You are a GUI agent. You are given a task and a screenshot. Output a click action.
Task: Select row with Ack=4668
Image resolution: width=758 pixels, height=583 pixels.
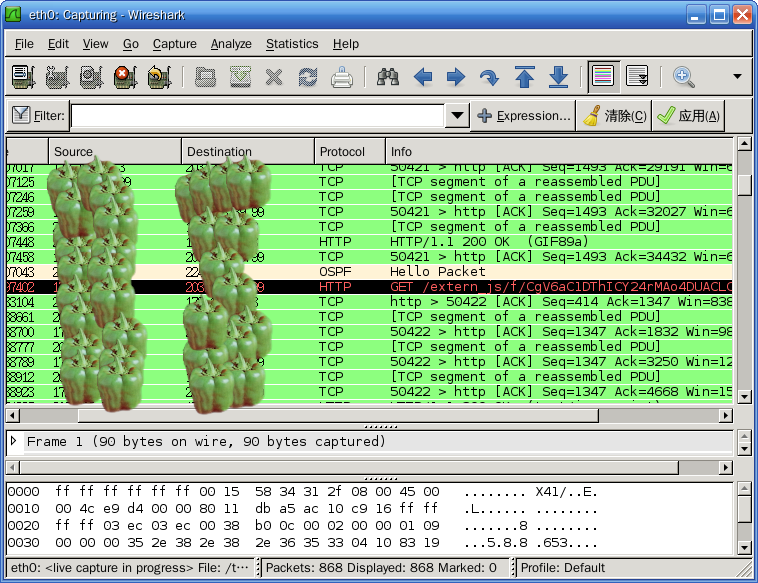pos(369,392)
